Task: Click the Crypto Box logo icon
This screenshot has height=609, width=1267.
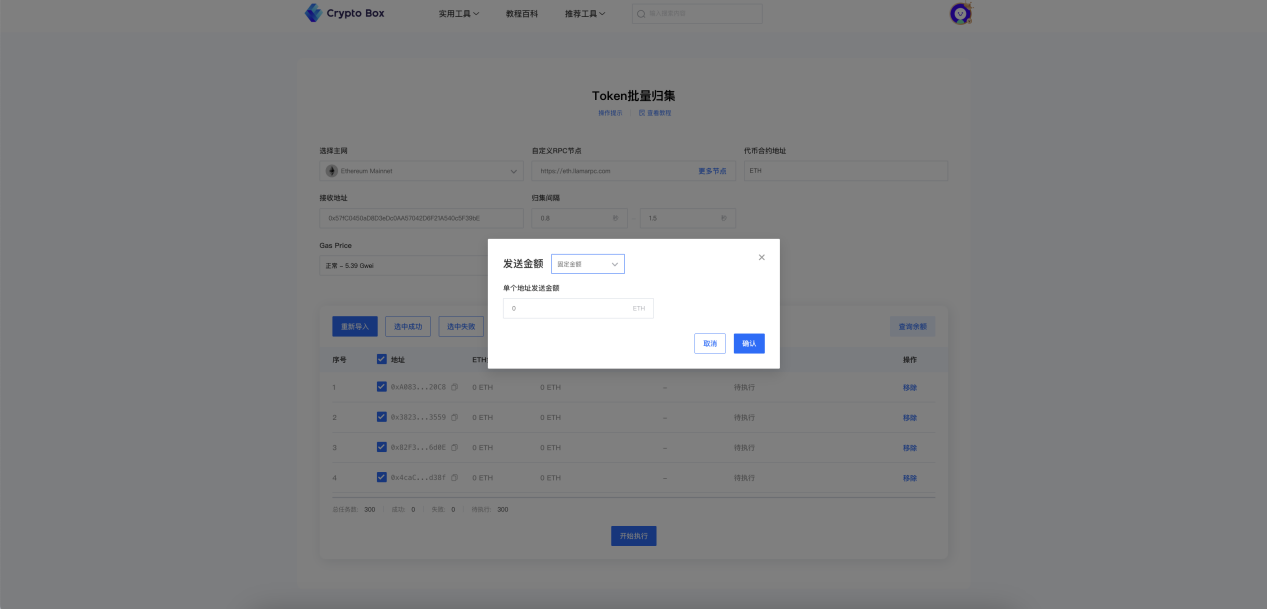Action: (314, 13)
